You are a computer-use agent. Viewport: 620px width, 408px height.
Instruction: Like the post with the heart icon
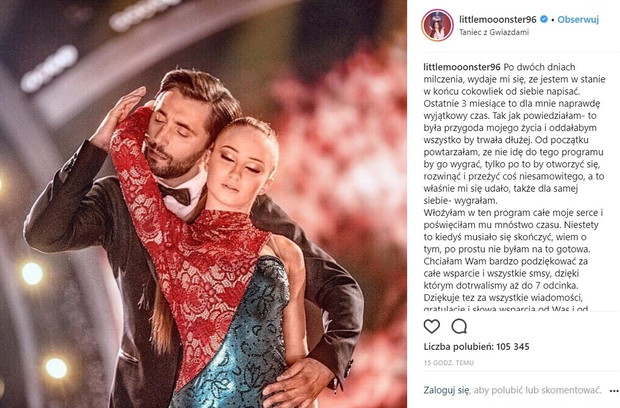click(431, 327)
